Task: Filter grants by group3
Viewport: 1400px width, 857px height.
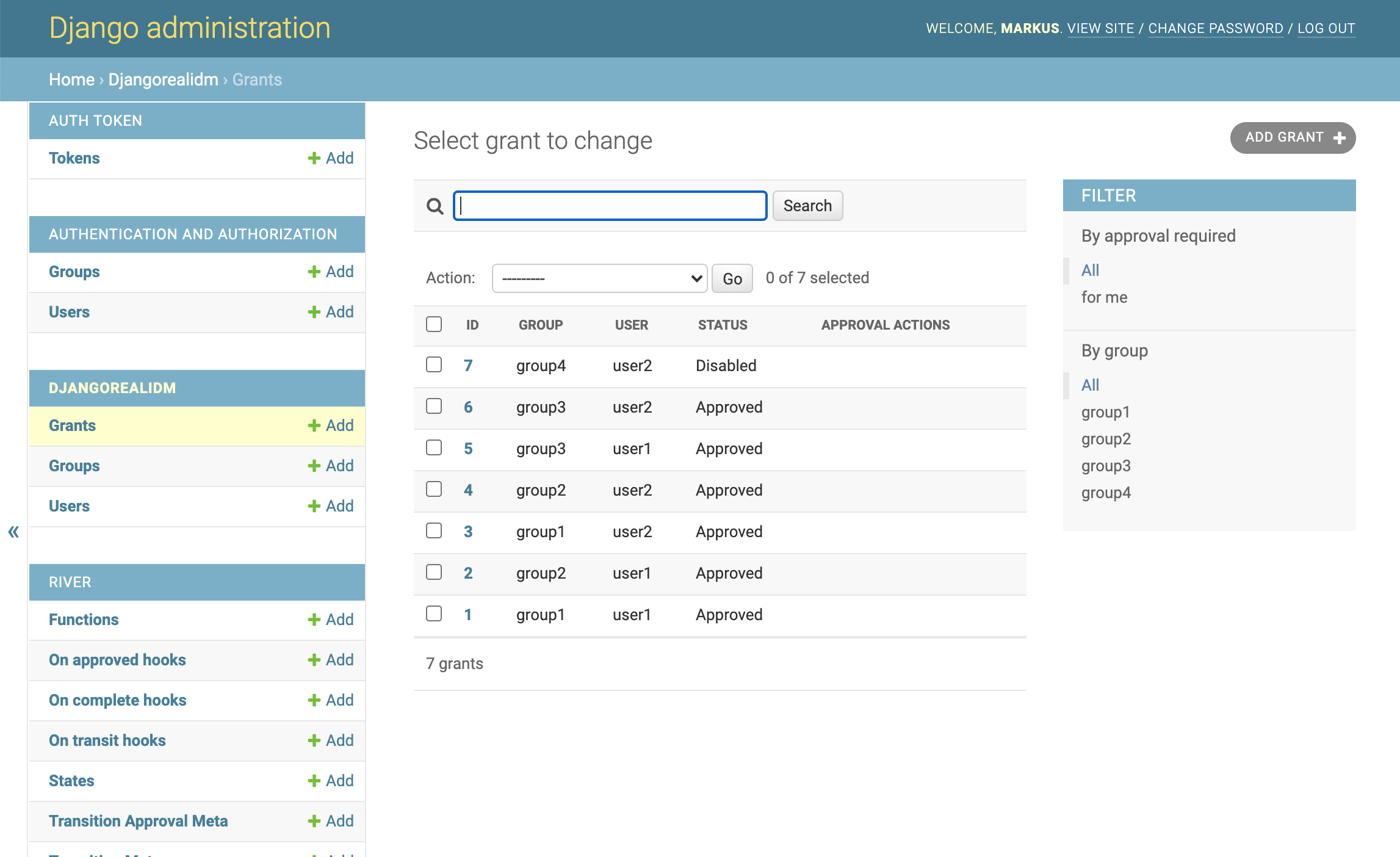Action: [1106, 466]
